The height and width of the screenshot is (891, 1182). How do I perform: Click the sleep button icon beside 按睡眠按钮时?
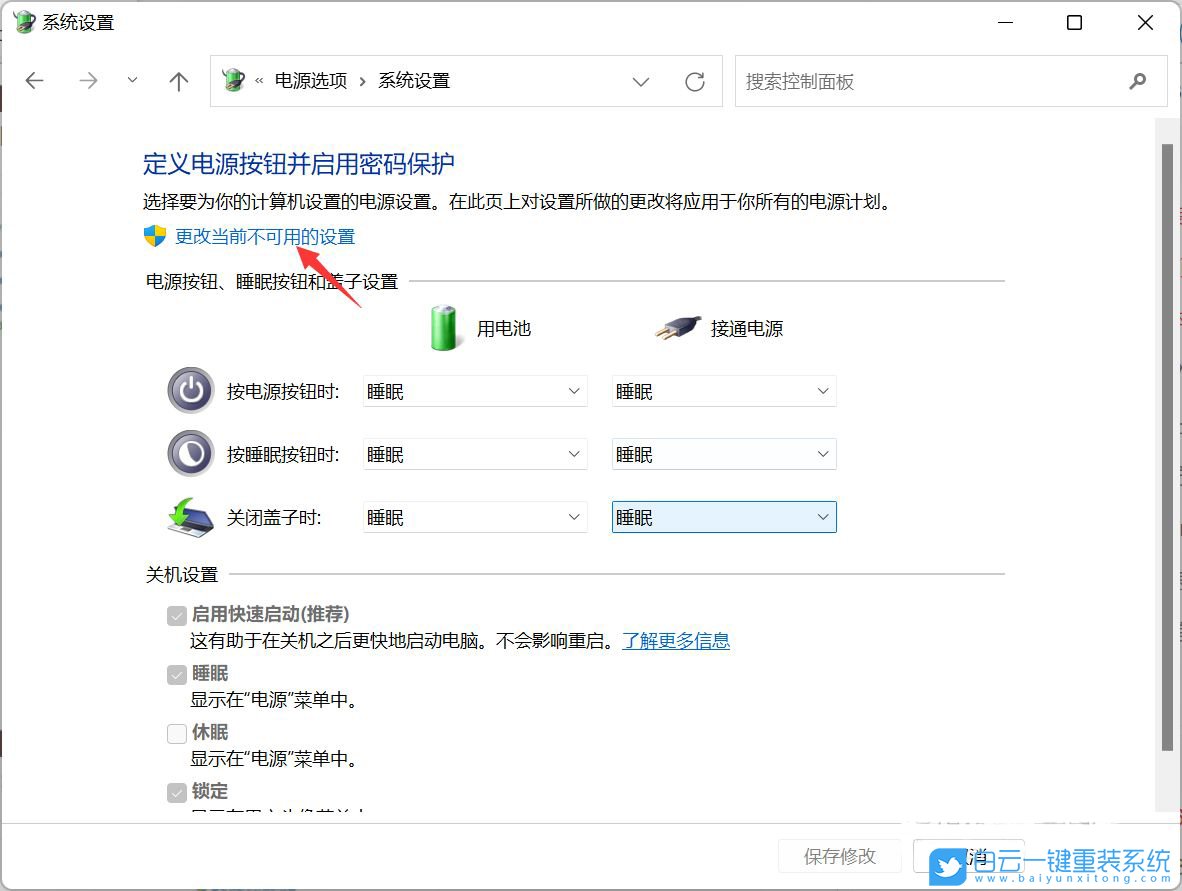coord(190,453)
